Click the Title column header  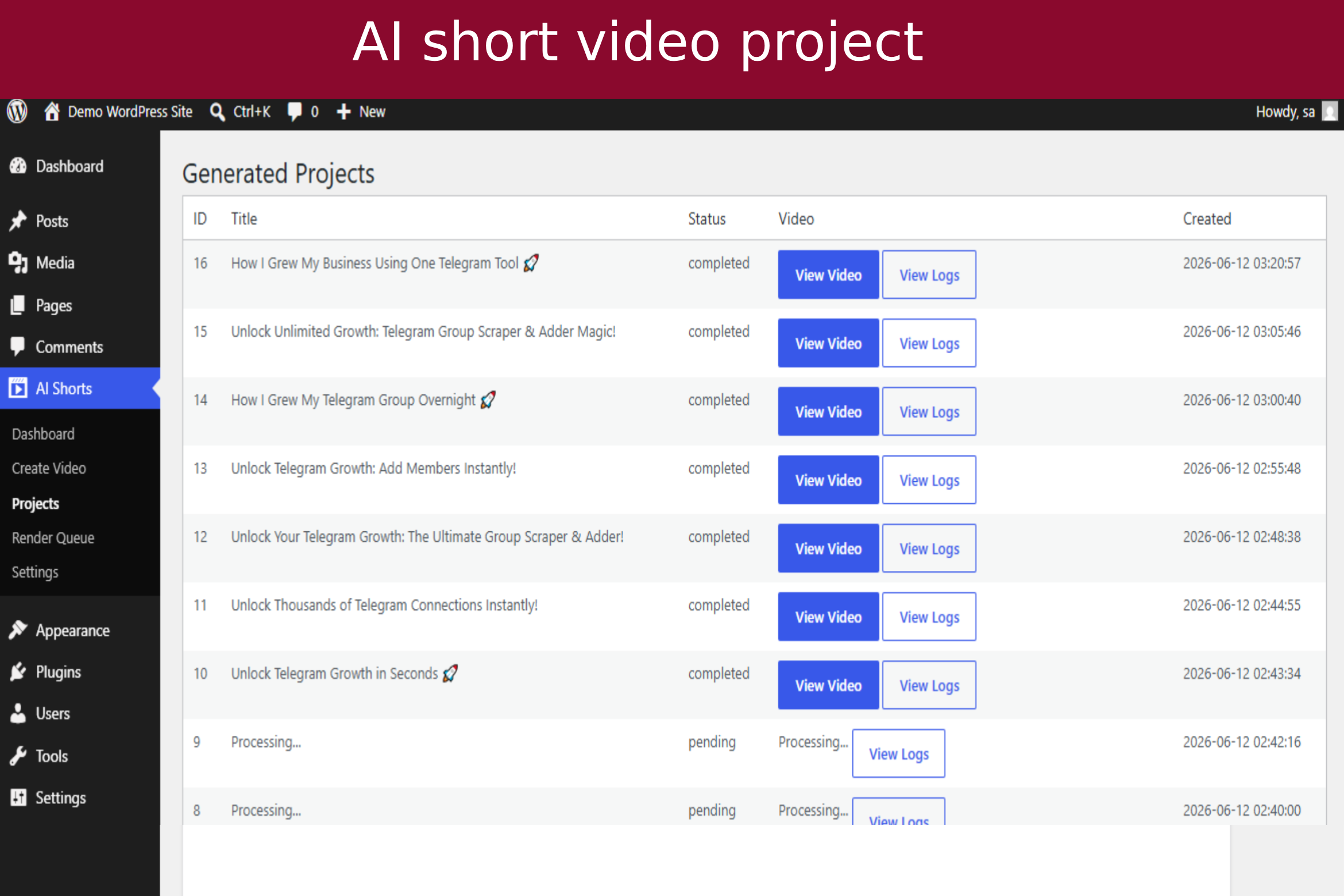pos(244,219)
